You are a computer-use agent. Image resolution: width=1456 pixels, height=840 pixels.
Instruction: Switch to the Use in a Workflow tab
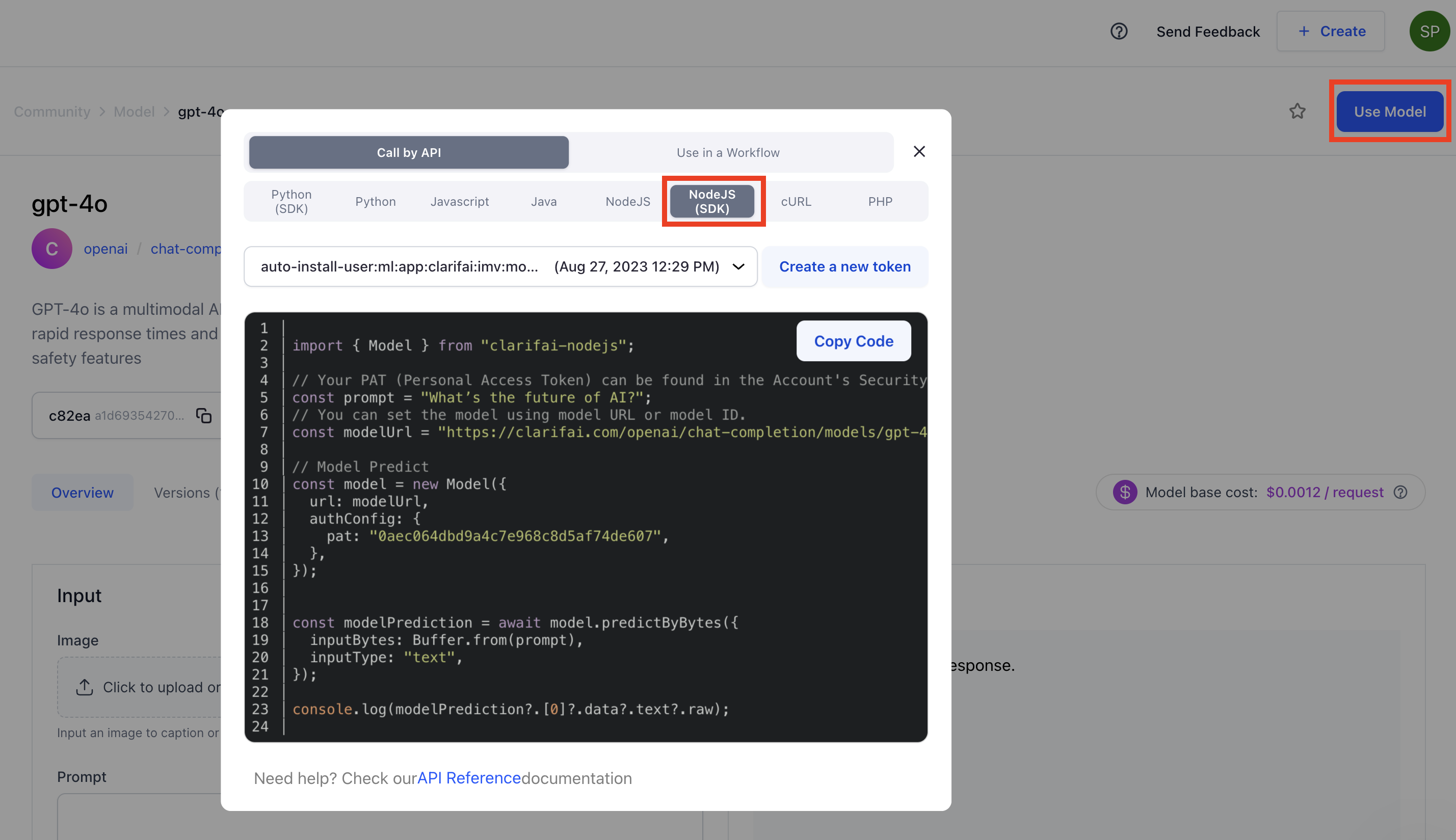tap(727, 152)
